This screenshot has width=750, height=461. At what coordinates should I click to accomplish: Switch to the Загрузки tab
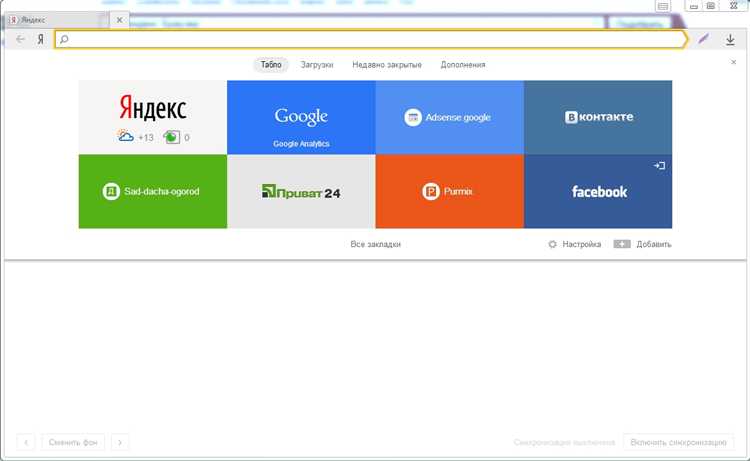pos(317,65)
